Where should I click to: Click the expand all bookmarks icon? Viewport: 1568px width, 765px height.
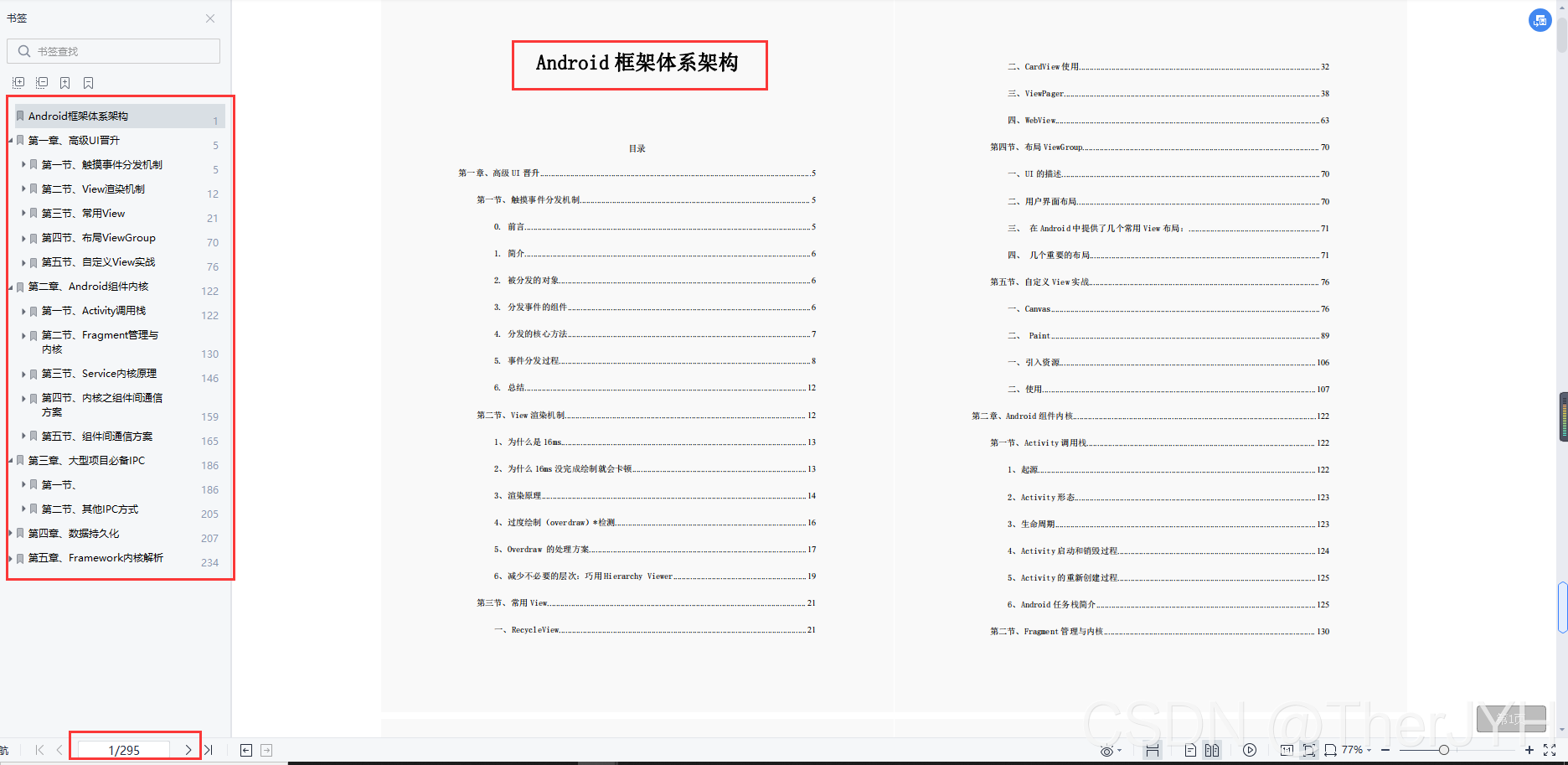(x=18, y=83)
